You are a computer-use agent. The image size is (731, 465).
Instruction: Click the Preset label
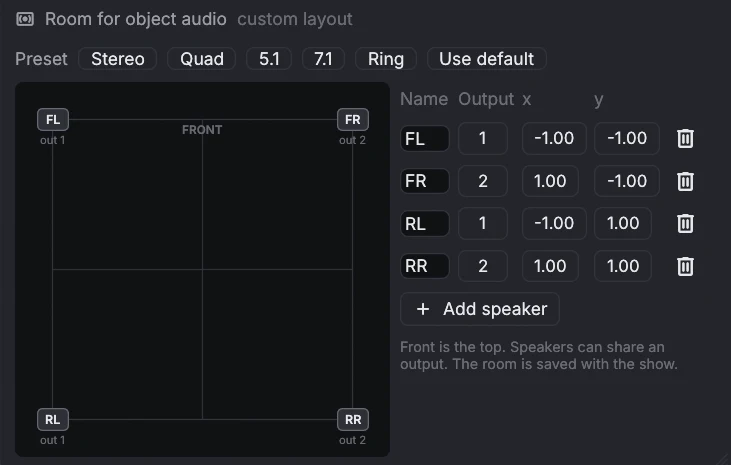41,59
